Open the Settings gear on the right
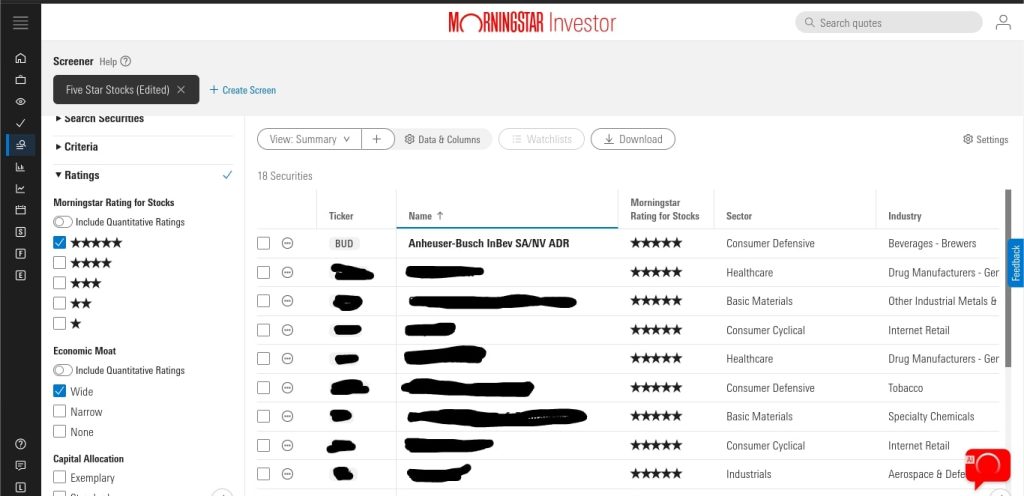This screenshot has width=1024, height=496. tap(985, 140)
